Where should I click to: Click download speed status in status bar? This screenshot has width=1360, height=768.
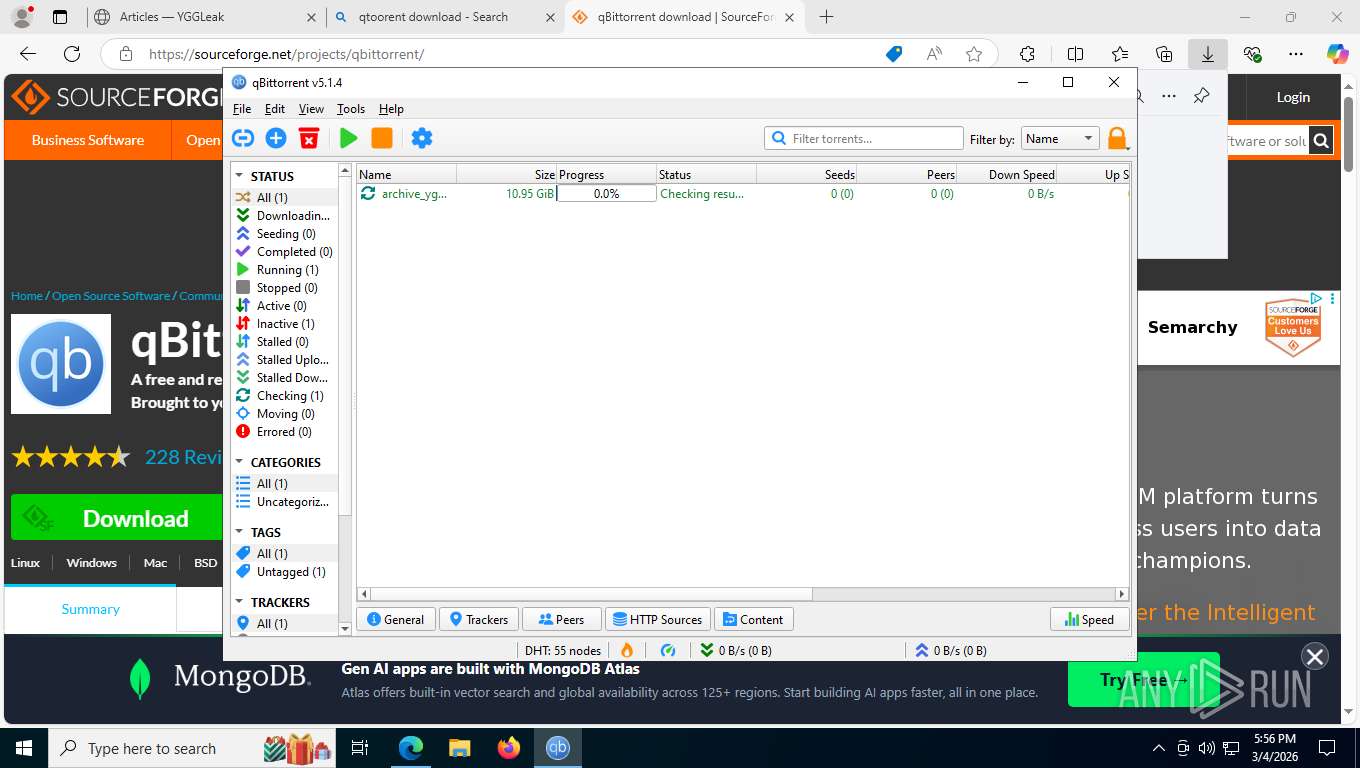pos(736,650)
